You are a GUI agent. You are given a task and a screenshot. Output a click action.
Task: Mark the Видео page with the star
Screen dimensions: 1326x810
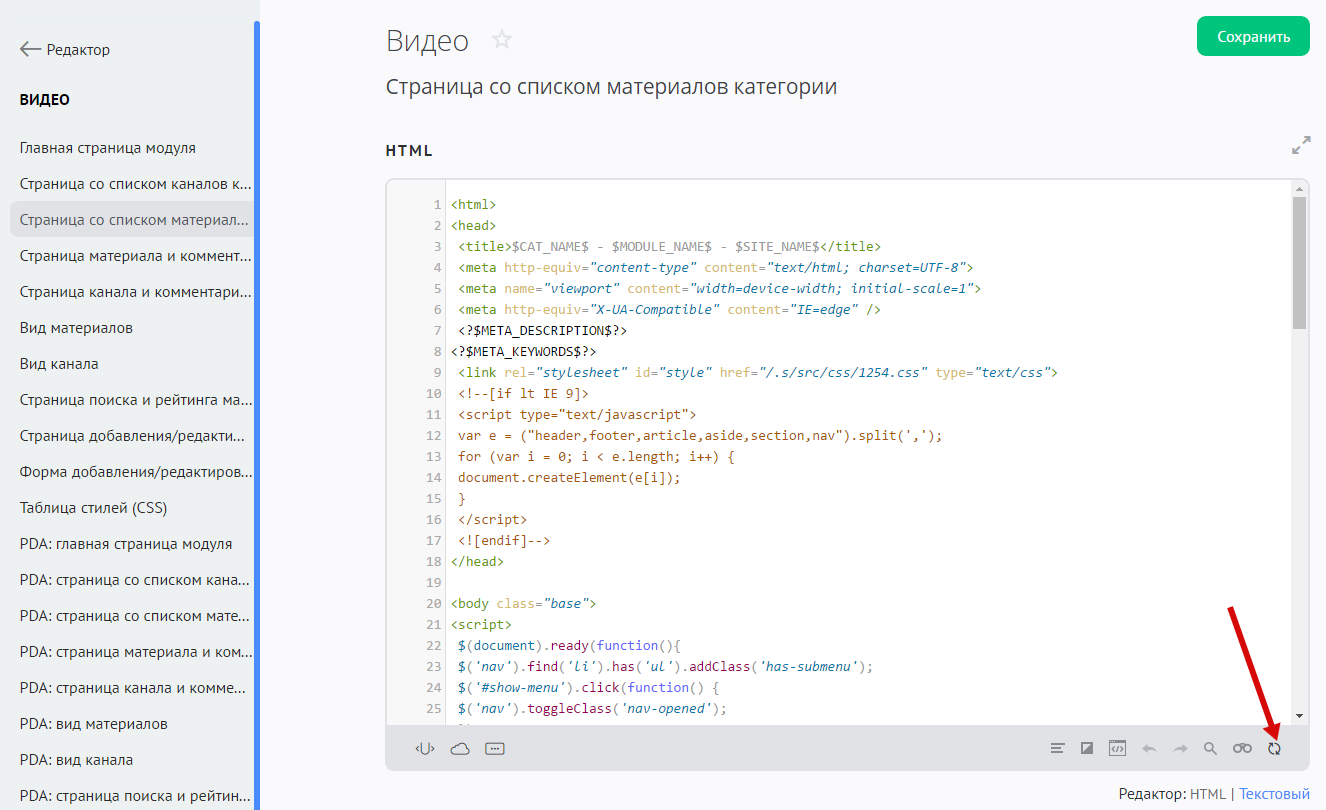tap(502, 40)
